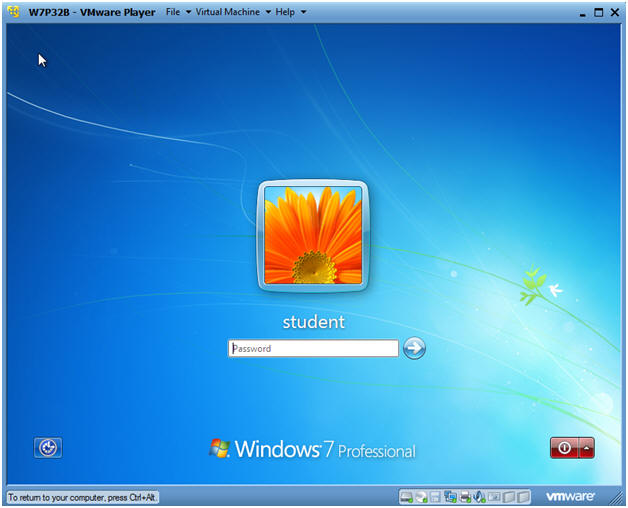628x508 pixels.
Task: Click the dropdown arrow beside Help
Action: click(303, 12)
